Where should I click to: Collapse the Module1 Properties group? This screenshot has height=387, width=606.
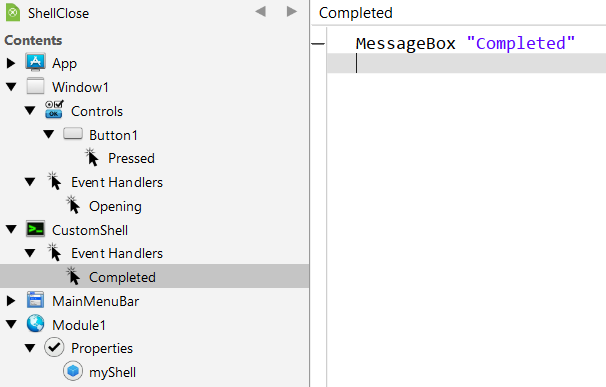[x=30, y=348]
